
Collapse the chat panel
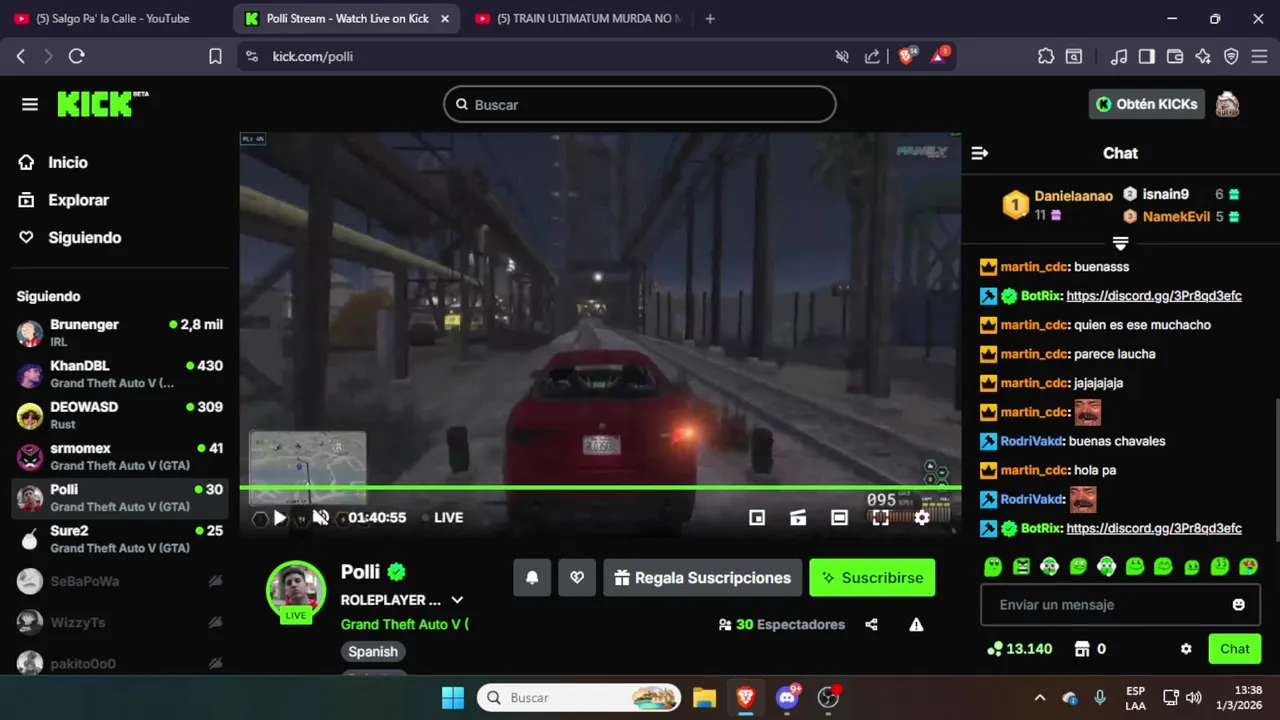[980, 153]
